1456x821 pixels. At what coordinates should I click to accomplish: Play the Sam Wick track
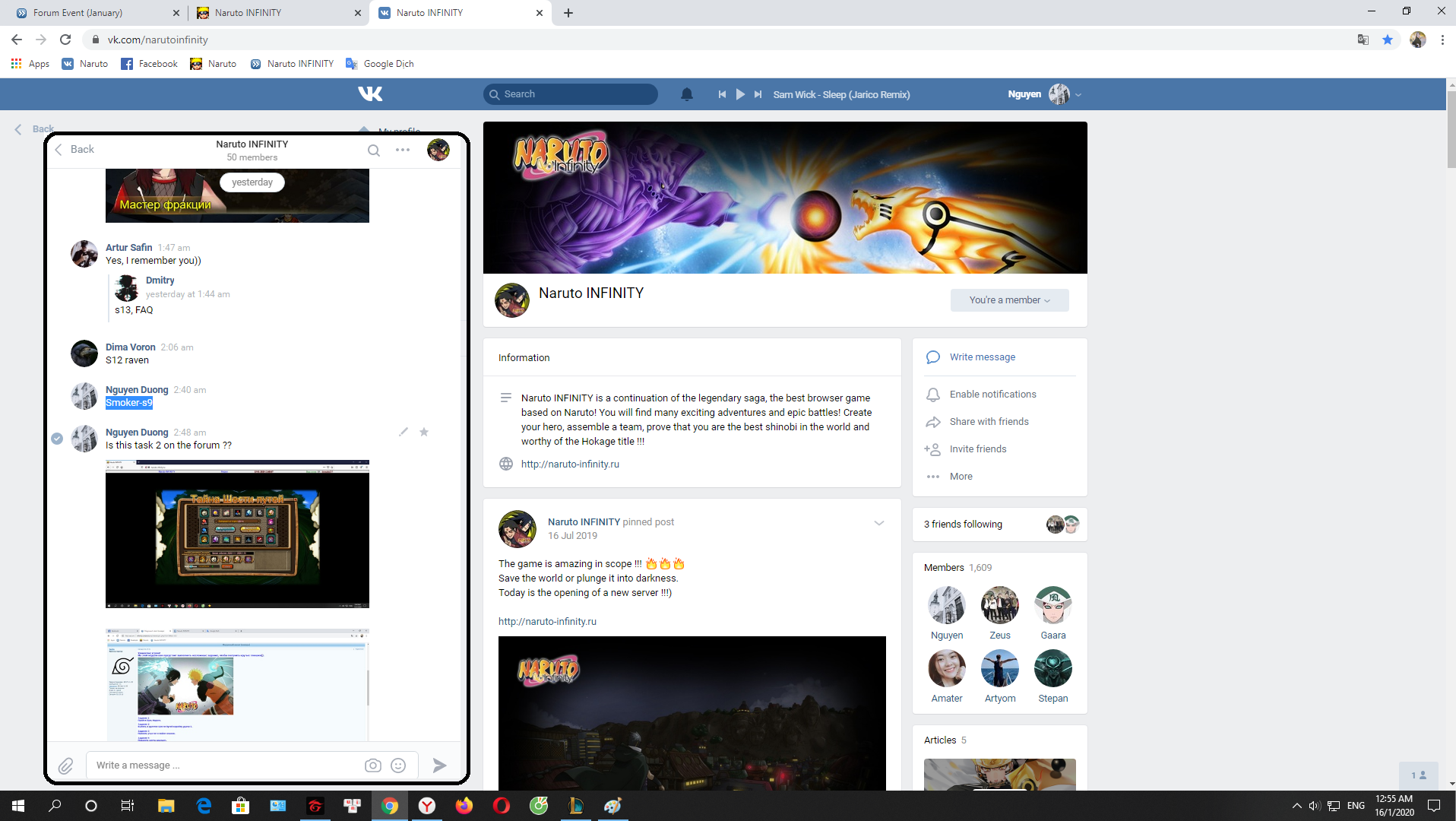tap(740, 94)
